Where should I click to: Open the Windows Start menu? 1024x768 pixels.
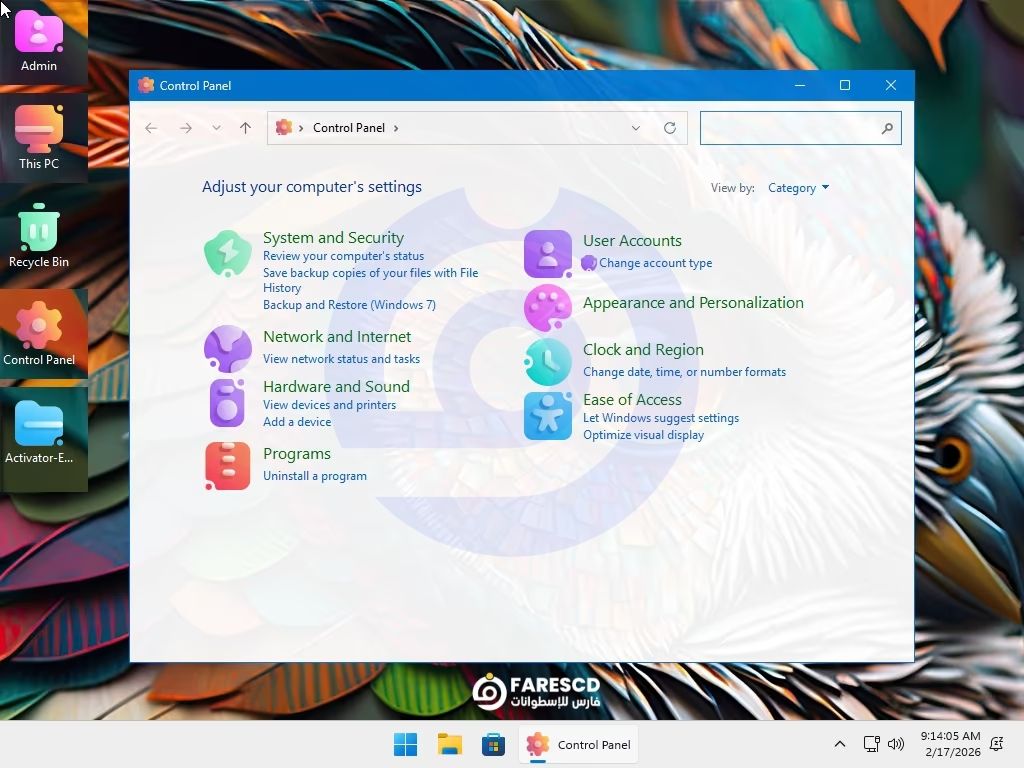point(405,744)
